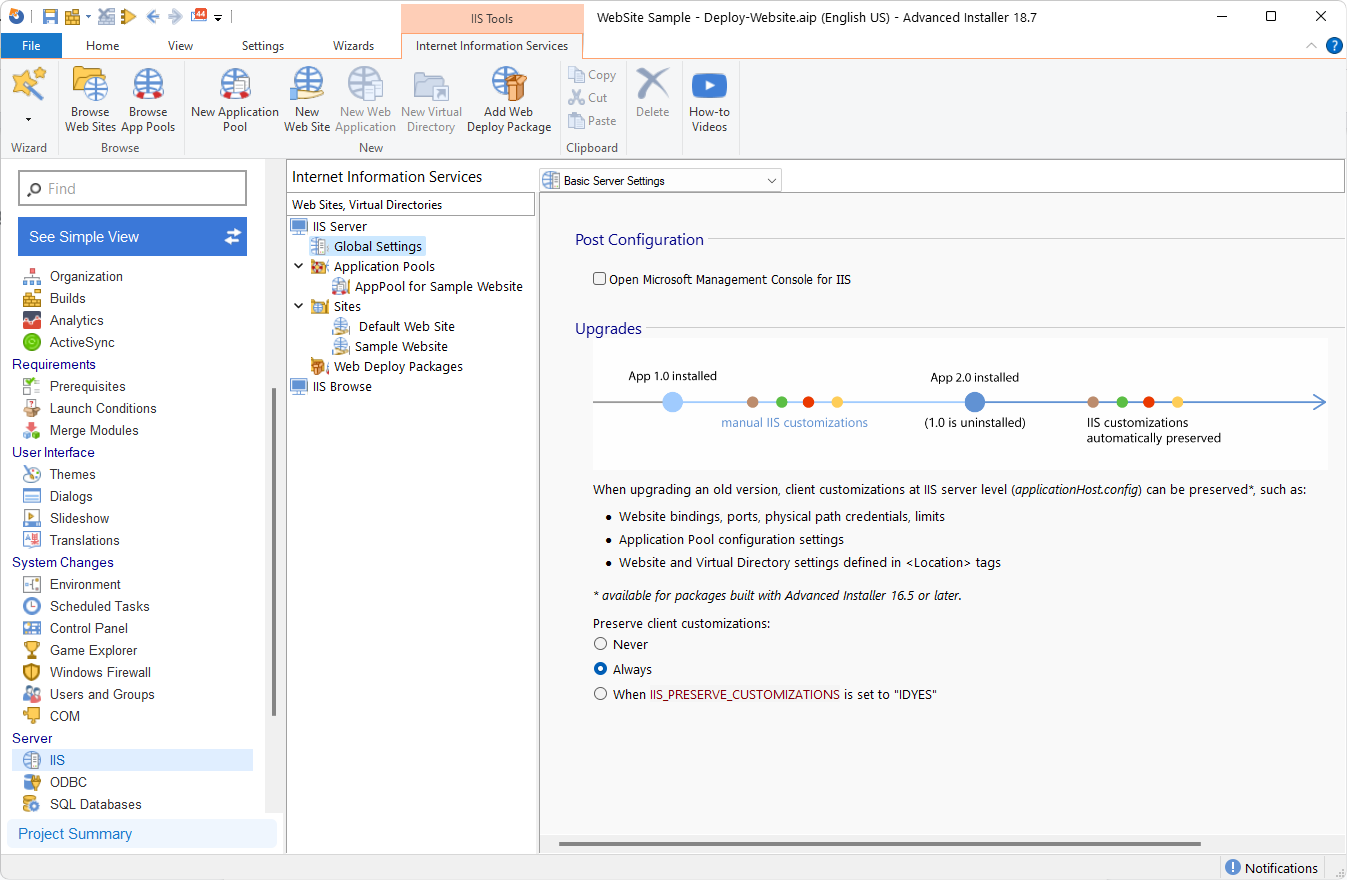Viewport: 1347px width, 880px height.
Task: Save the project using the floppy disk icon
Action: tap(50, 16)
